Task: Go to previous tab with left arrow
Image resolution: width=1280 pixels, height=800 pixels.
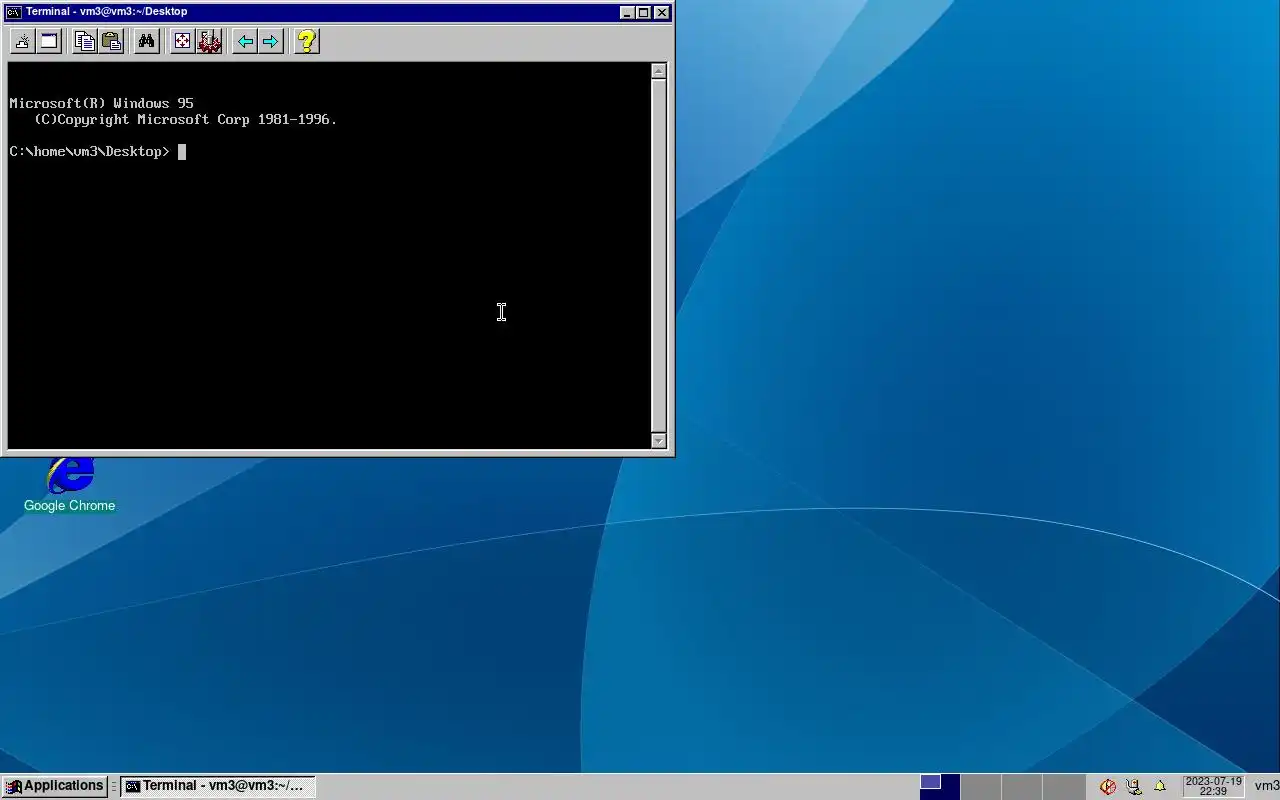Action: (245, 41)
